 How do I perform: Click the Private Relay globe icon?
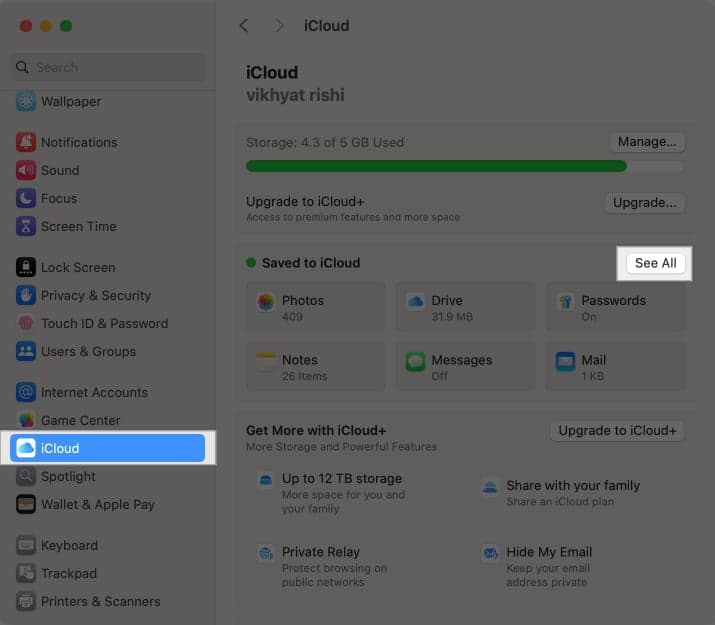point(266,553)
